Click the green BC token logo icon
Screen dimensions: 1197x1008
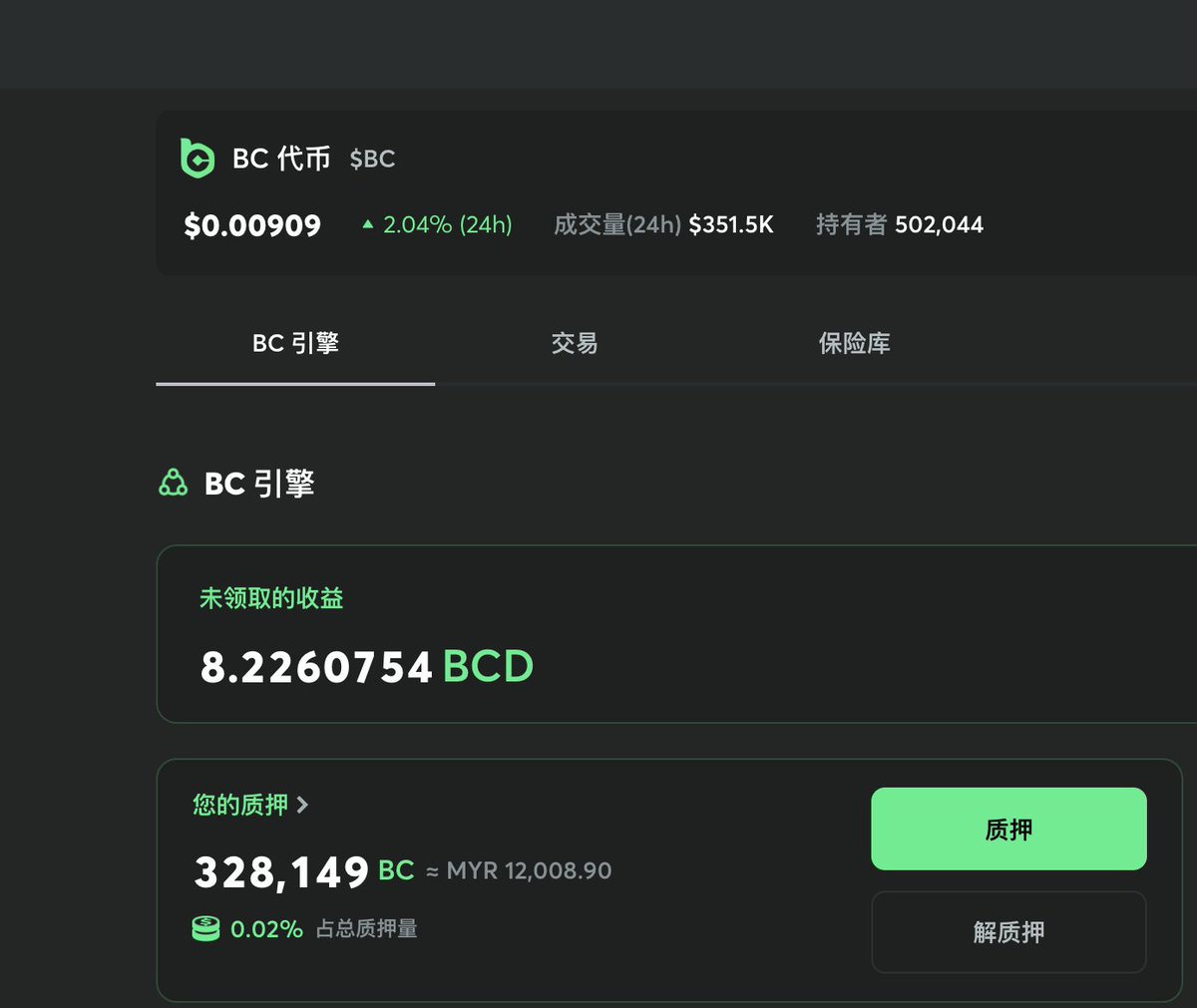tap(197, 159)
